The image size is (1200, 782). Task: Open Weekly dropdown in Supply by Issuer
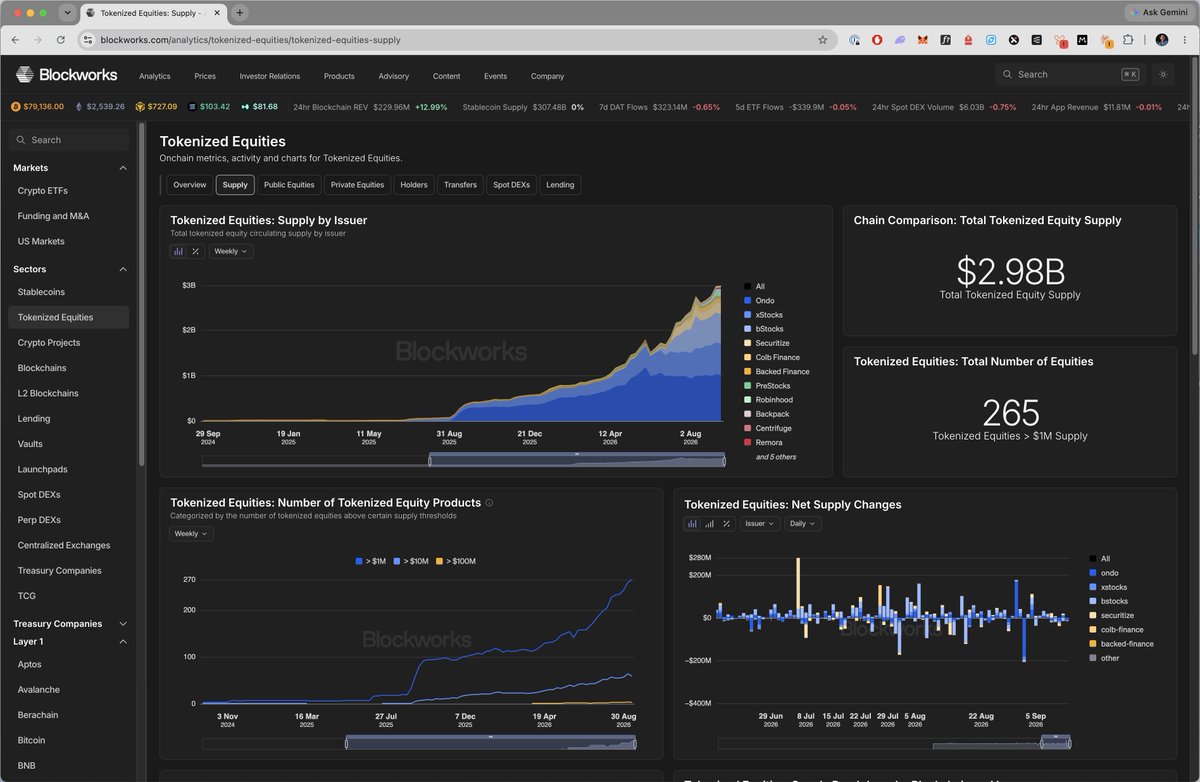pyautogui.click(x=231, y=251)
